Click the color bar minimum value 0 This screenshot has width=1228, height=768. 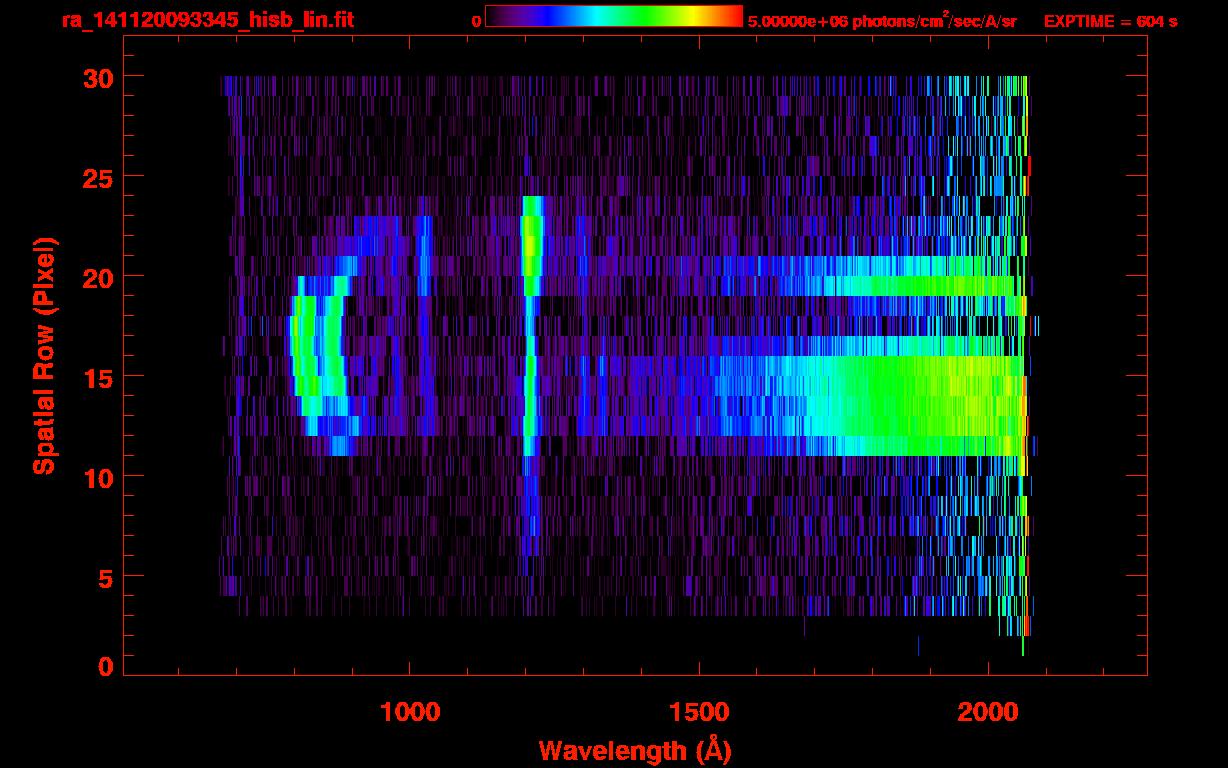click(476, 20)
